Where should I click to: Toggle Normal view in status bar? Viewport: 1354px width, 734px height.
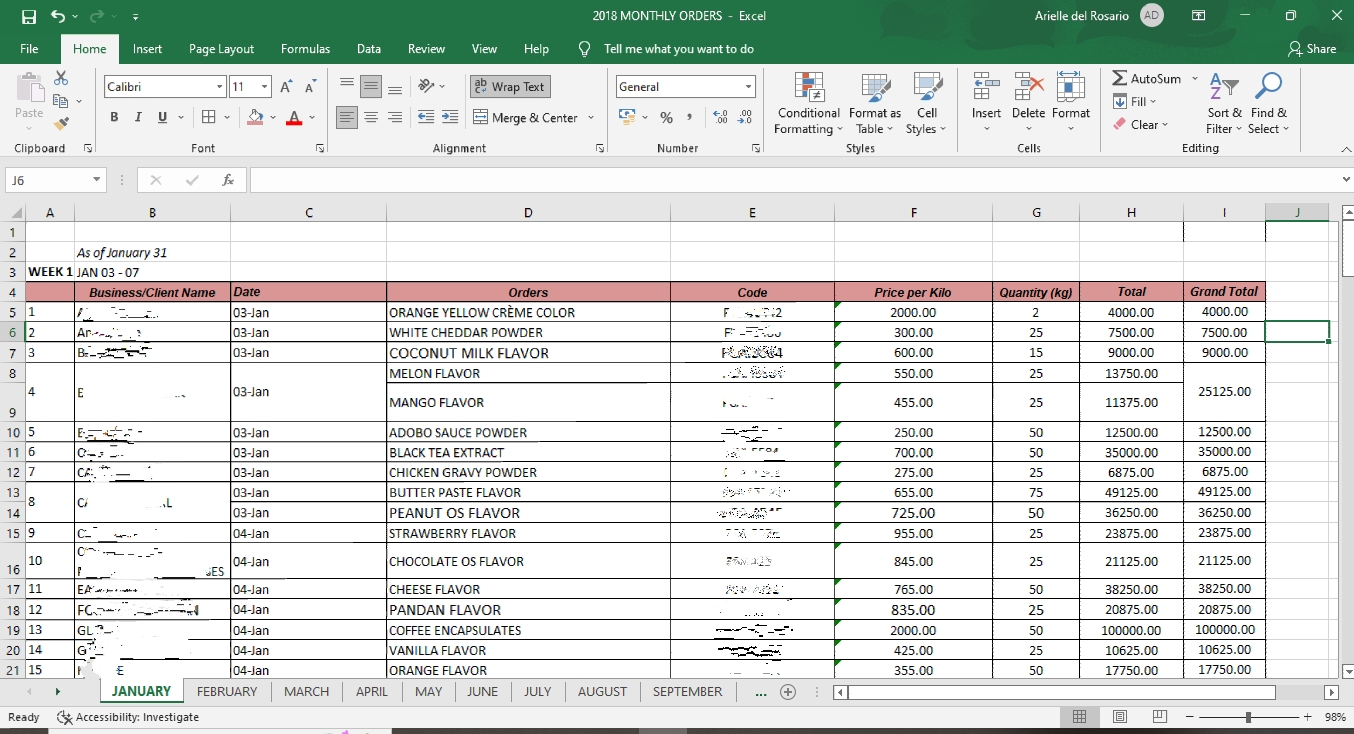[x=1080, y=717]
